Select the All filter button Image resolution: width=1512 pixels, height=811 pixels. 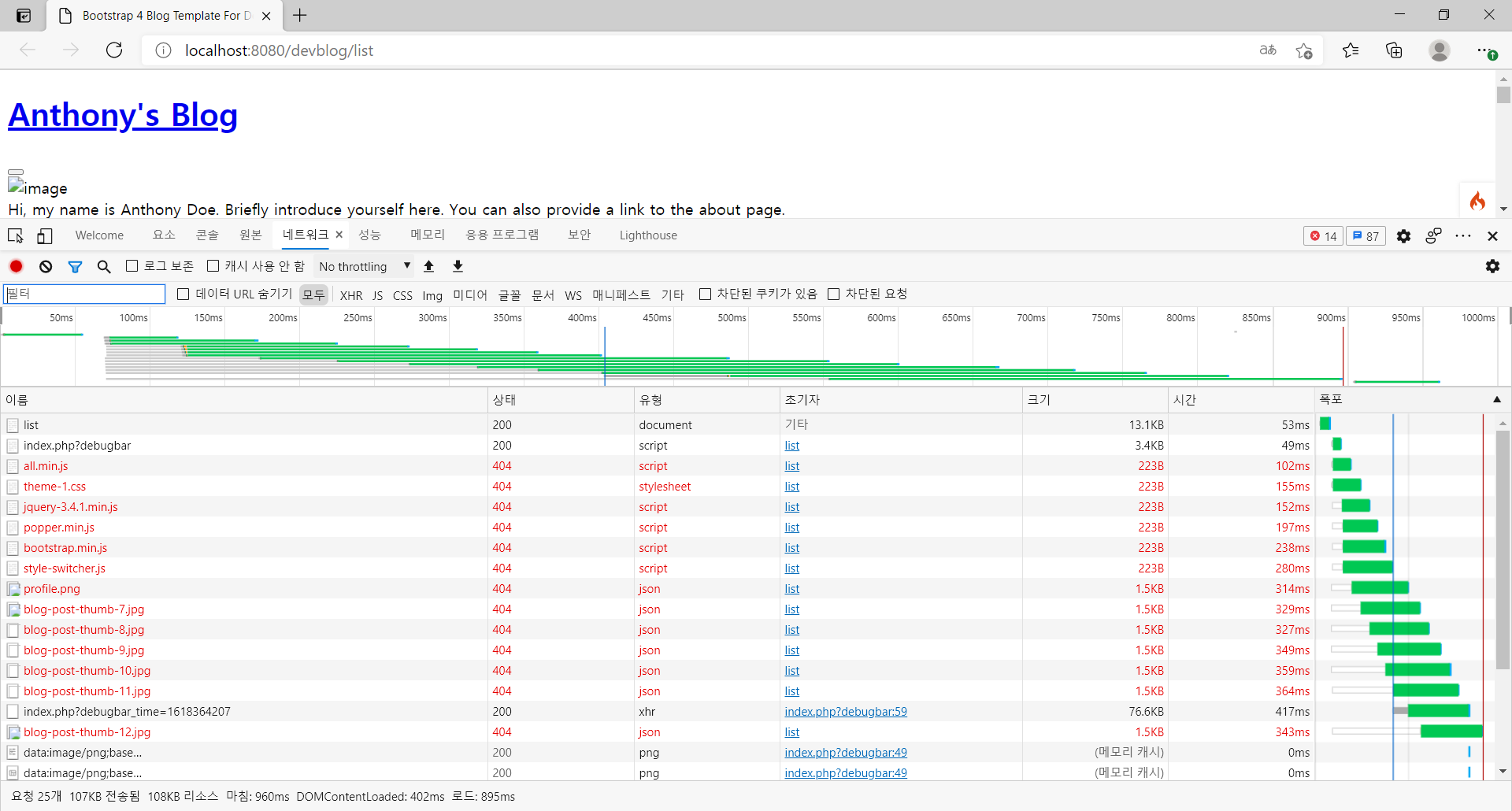coord(313,294)
